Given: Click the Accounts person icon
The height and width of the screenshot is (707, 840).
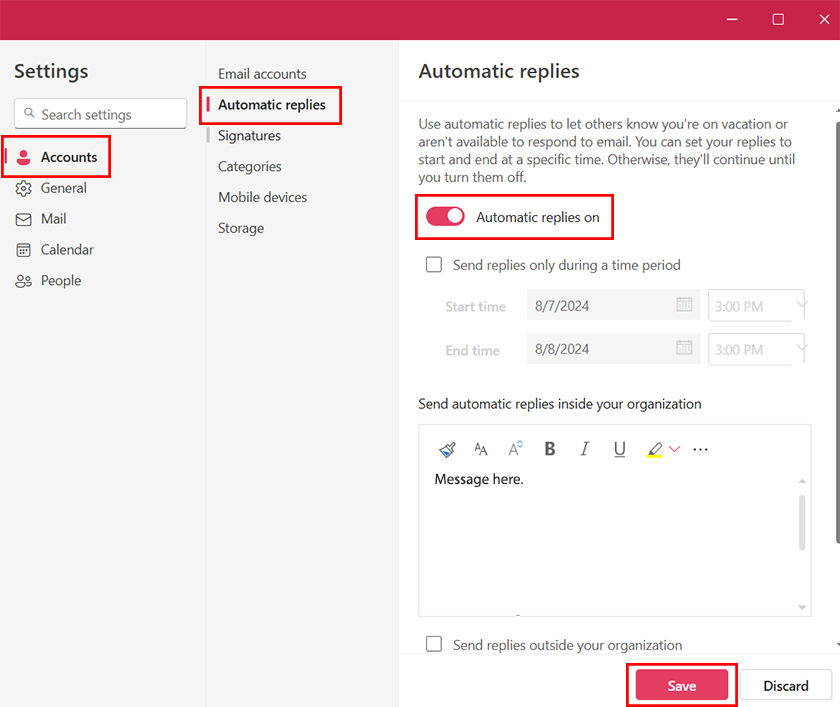Looking at the screenshot, I should [x=23, y=157].
